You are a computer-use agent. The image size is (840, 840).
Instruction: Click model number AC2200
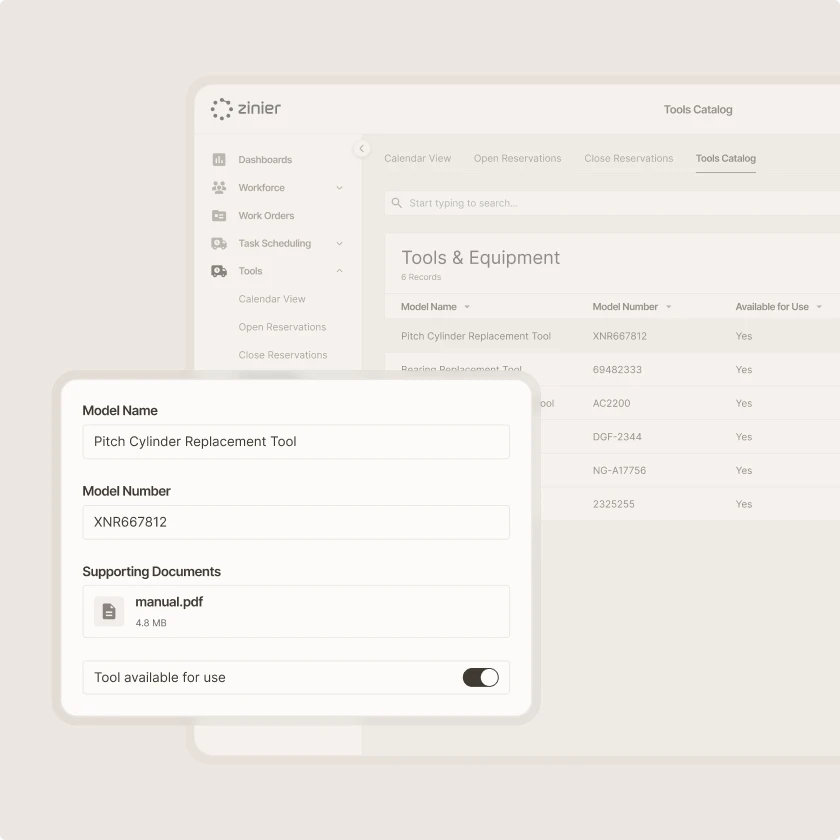pyautogui.click(x=611, y=403)
